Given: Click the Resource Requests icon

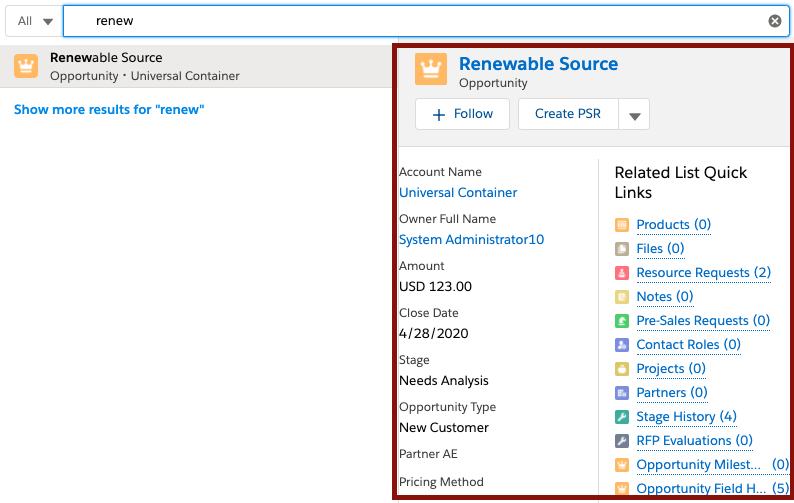Looking at the screenshot, I should (622, 273).
